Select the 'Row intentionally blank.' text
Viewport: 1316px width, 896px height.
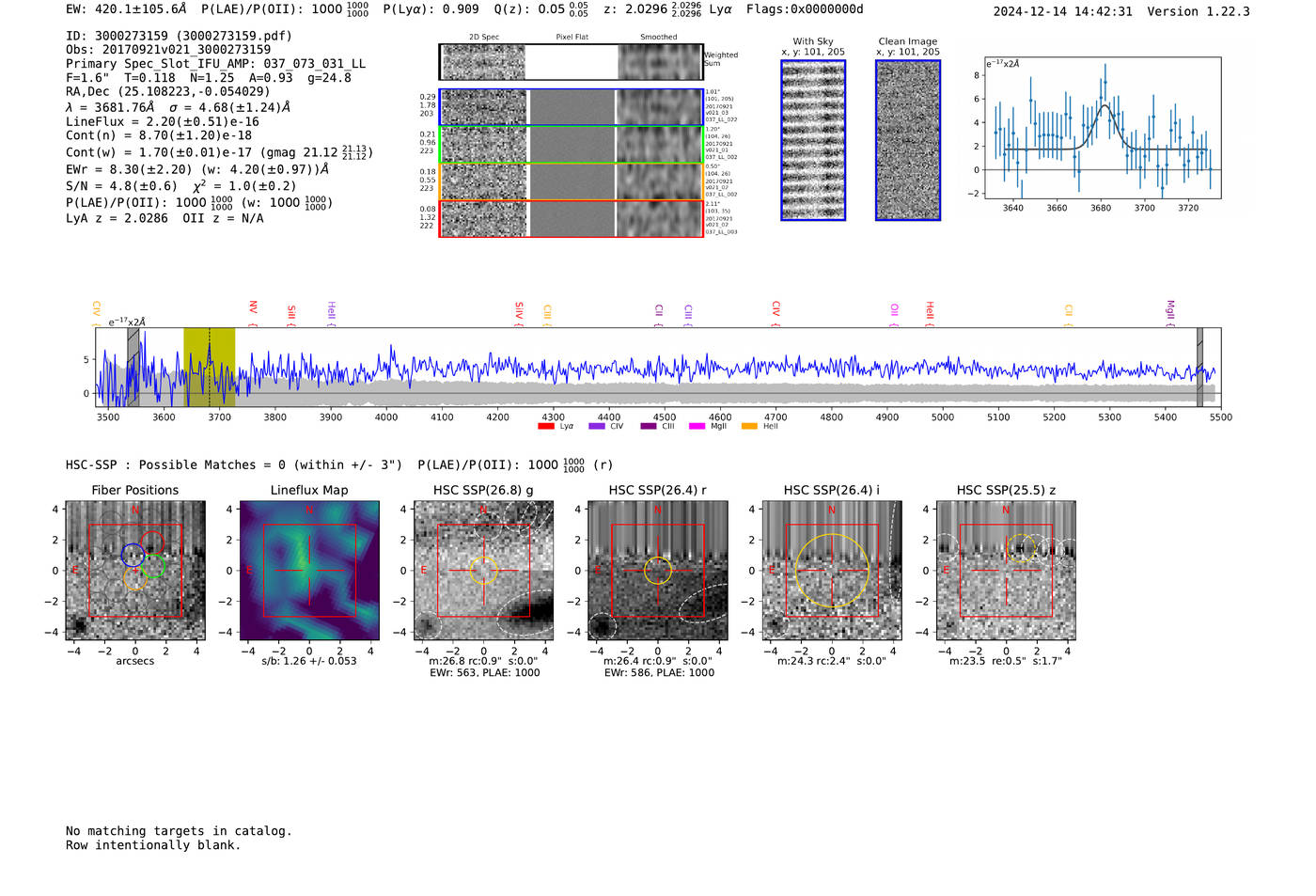coord(153,845)
